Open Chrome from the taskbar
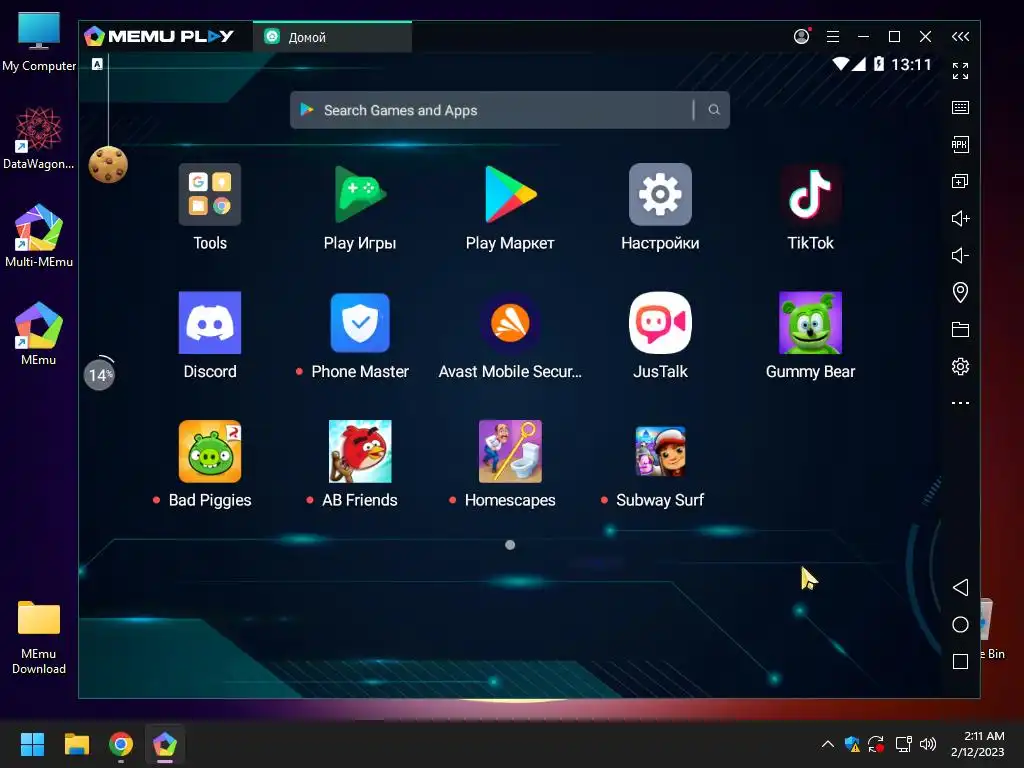Screen dimensions: 1024x768 point(121,744)
